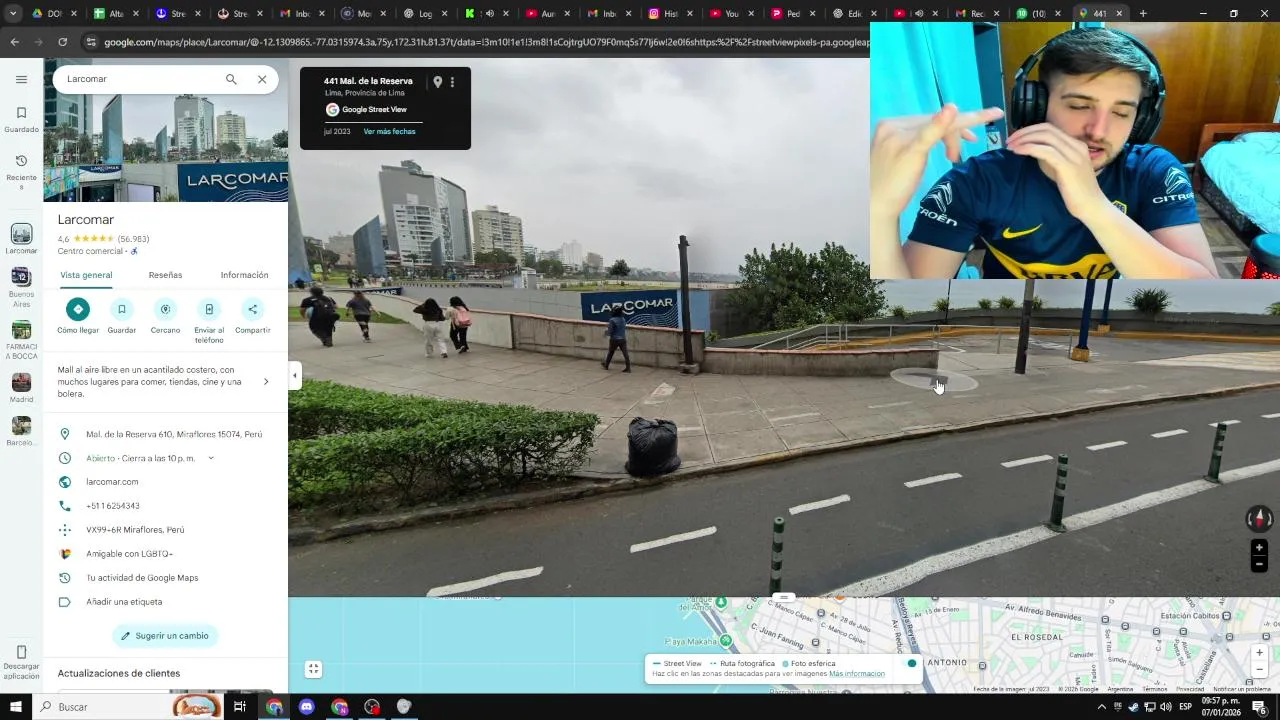Select the Barcelona recent place shortcut
1280x720 pixels.
click(x=21, y=431)
